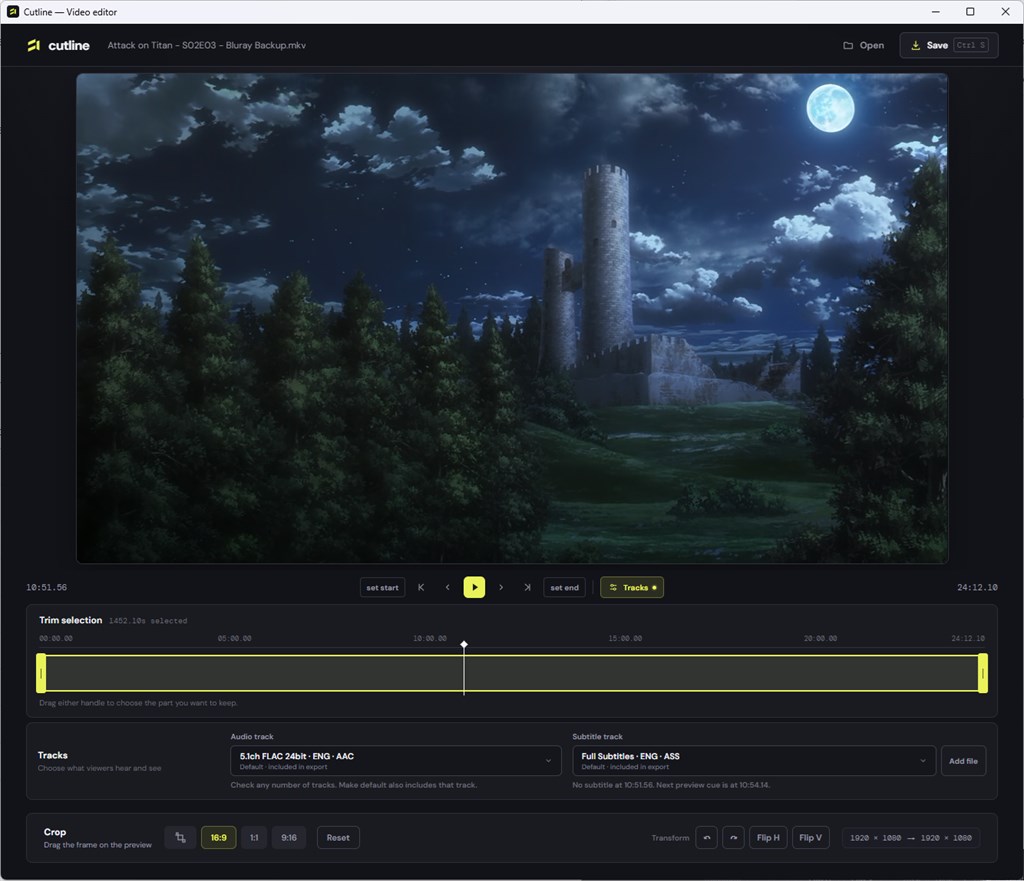Click the 1920 × 1080 resolution readout
The height and width of the screenshot is (881, 1024).
910,838
